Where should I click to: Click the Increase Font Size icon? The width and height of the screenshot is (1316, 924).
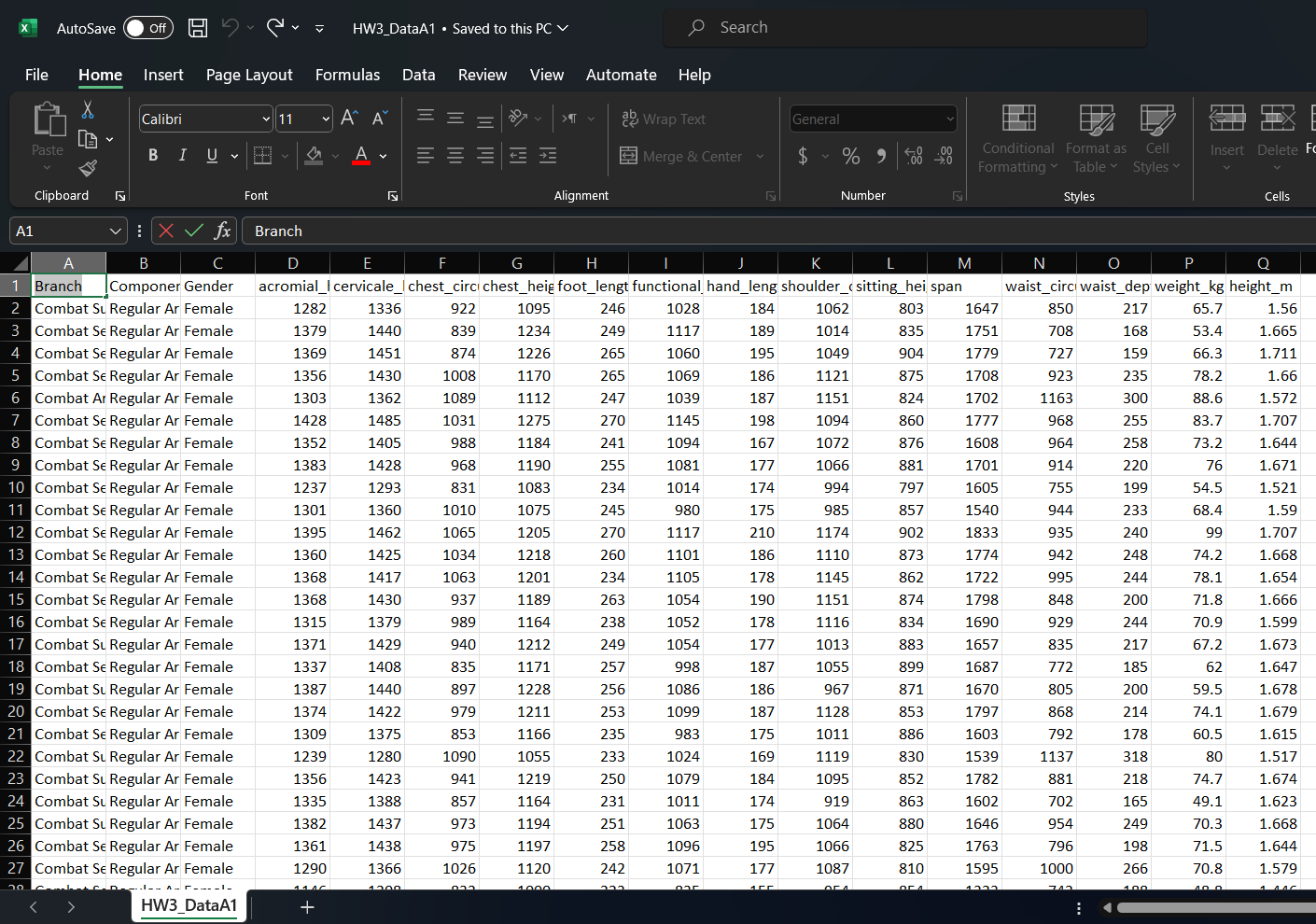348,119
